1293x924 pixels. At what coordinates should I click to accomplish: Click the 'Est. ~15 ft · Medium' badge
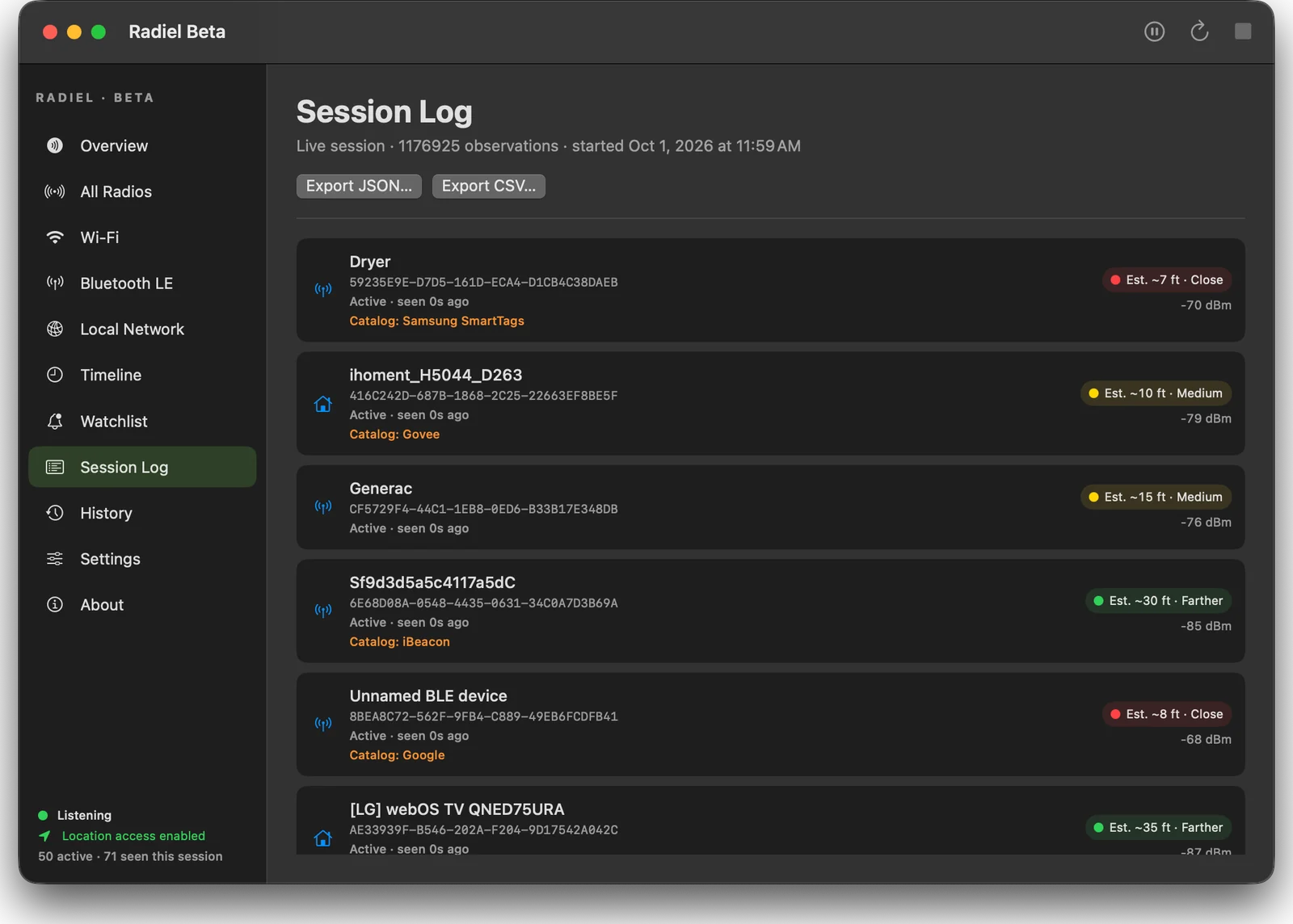pos(1156,497)
